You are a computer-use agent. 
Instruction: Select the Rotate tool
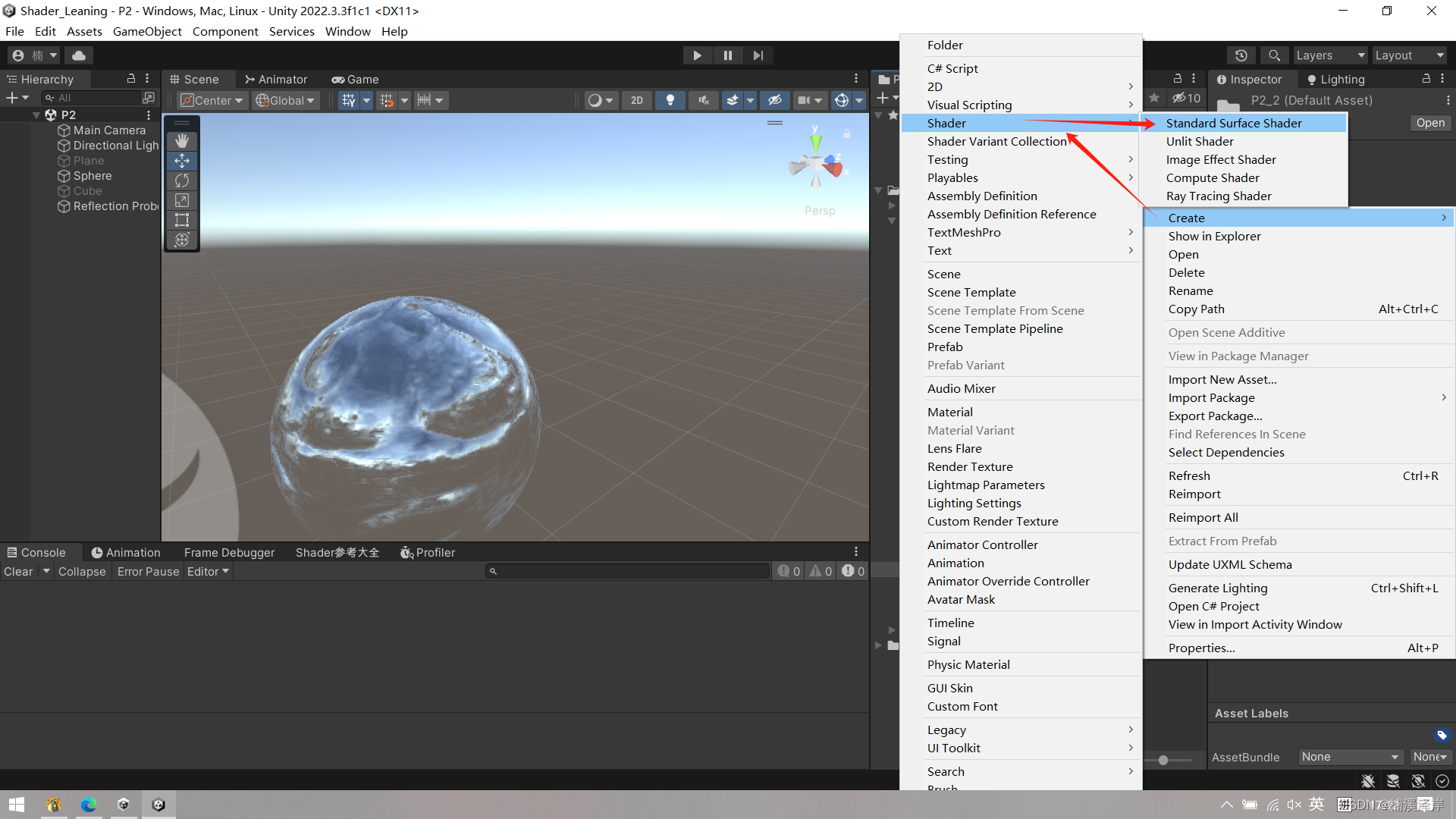point(182,180)
